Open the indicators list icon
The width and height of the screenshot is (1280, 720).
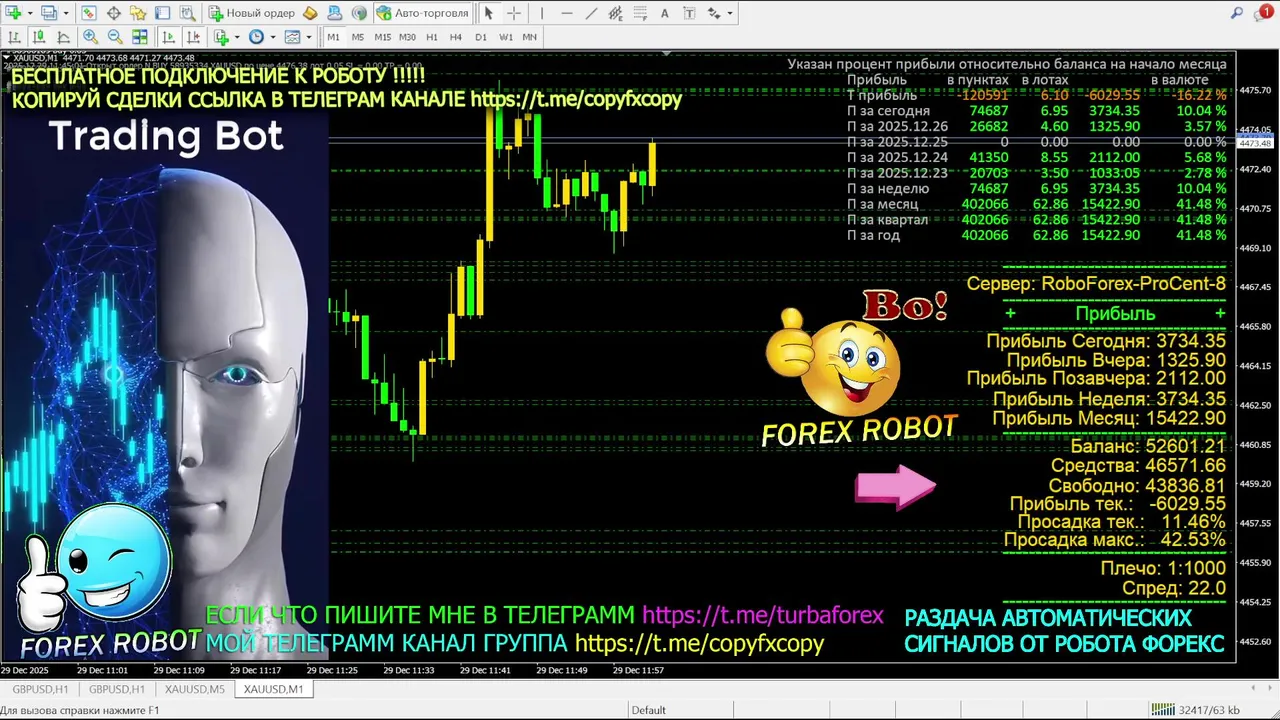point(221,37)
